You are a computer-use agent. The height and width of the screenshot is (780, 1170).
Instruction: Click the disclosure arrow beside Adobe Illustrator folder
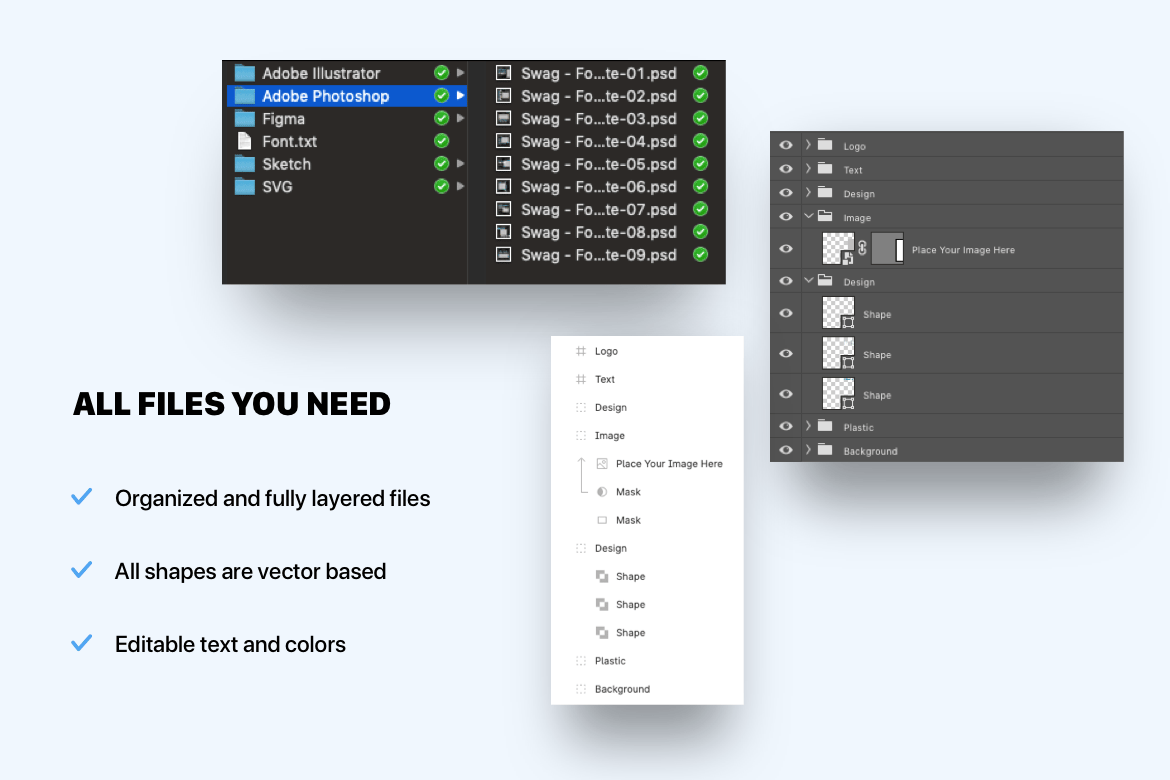coord(460,73)
